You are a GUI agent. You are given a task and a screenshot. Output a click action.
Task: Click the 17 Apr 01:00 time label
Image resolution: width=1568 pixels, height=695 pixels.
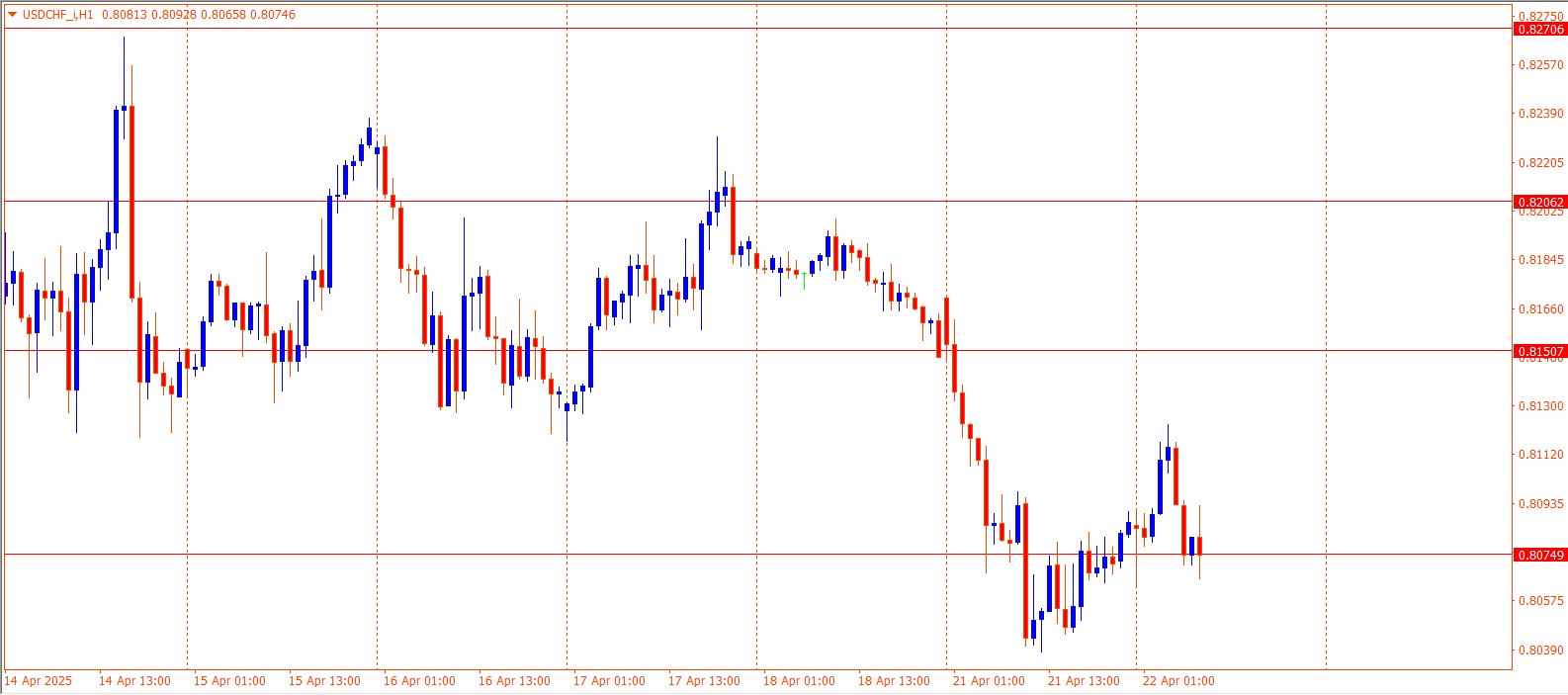coord(609,681)
